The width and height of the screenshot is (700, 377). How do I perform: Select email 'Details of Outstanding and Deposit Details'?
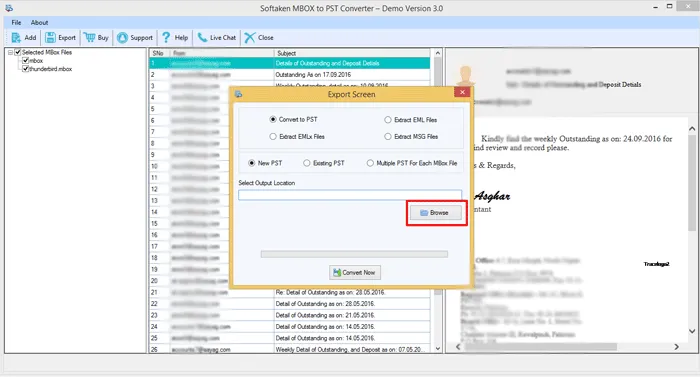pos(290,63)
